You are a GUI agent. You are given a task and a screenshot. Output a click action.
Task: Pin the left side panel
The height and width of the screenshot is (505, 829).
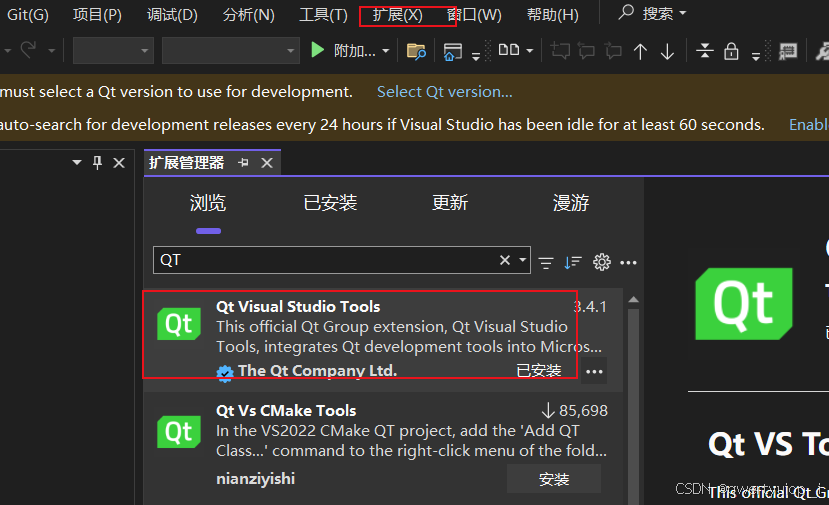click(97, 162)
